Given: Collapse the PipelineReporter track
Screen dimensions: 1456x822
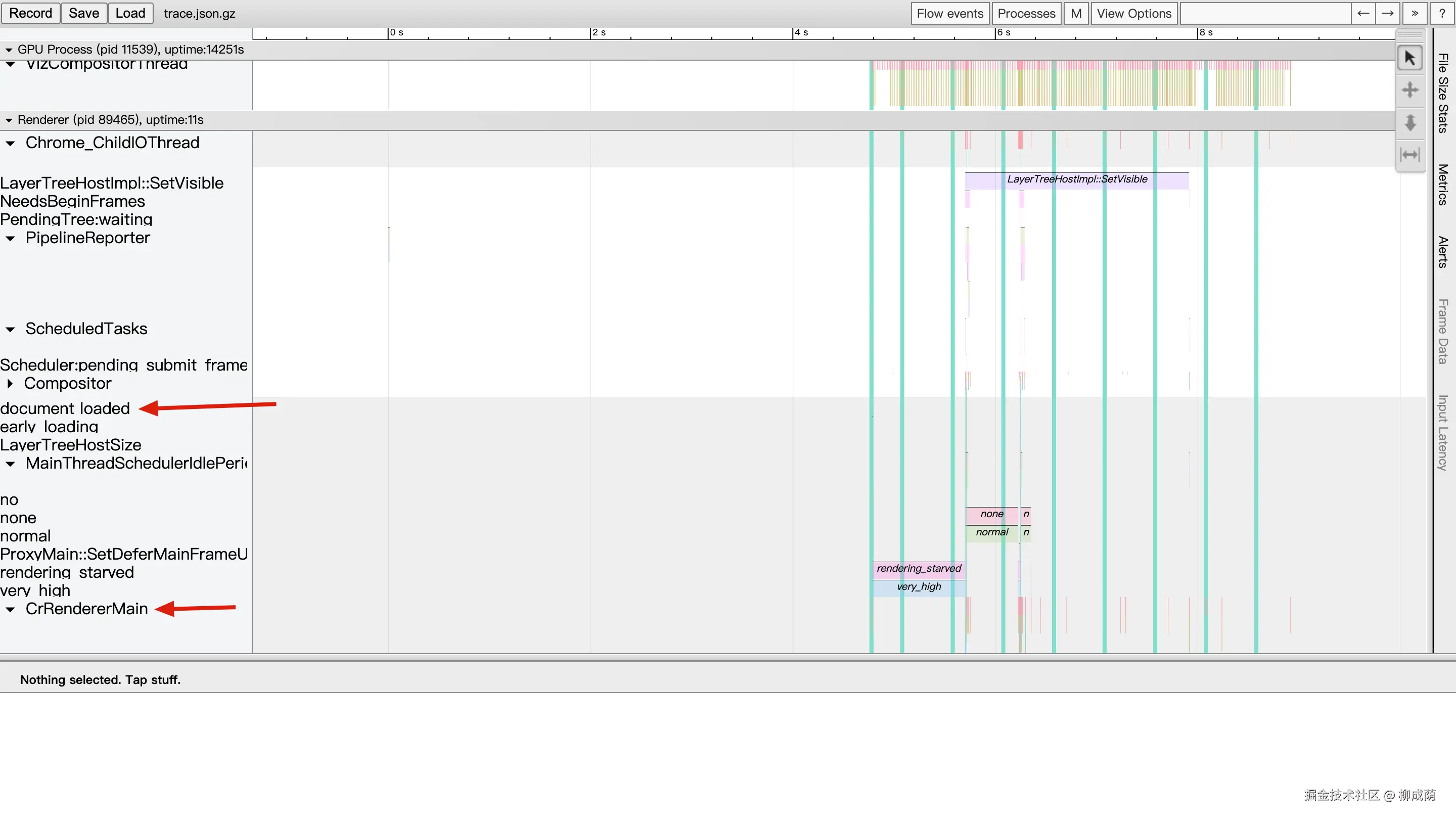Looking at the screenshot, I should 10,239.
